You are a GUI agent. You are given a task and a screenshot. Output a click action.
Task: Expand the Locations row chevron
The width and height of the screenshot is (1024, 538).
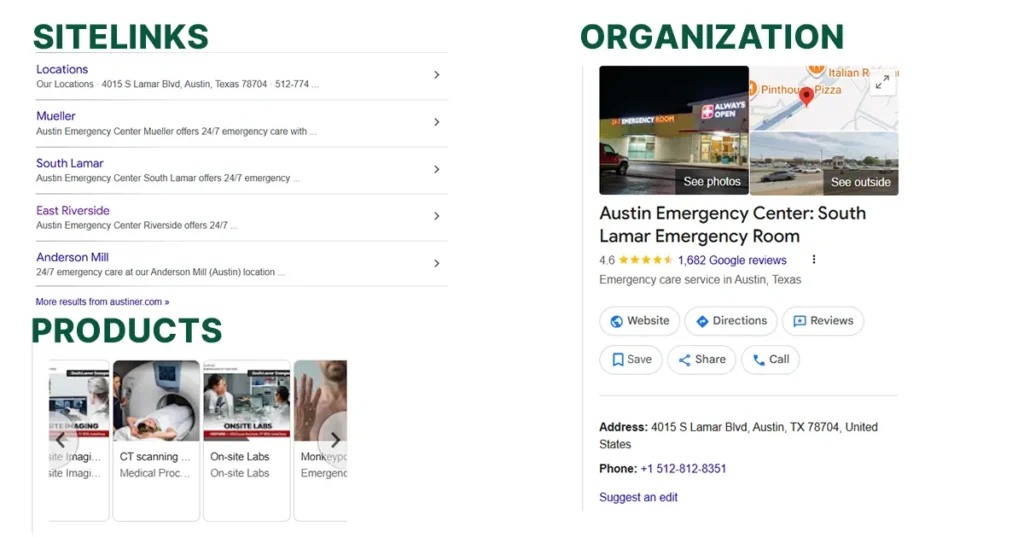pyautogui.click(x=437, y=75)
